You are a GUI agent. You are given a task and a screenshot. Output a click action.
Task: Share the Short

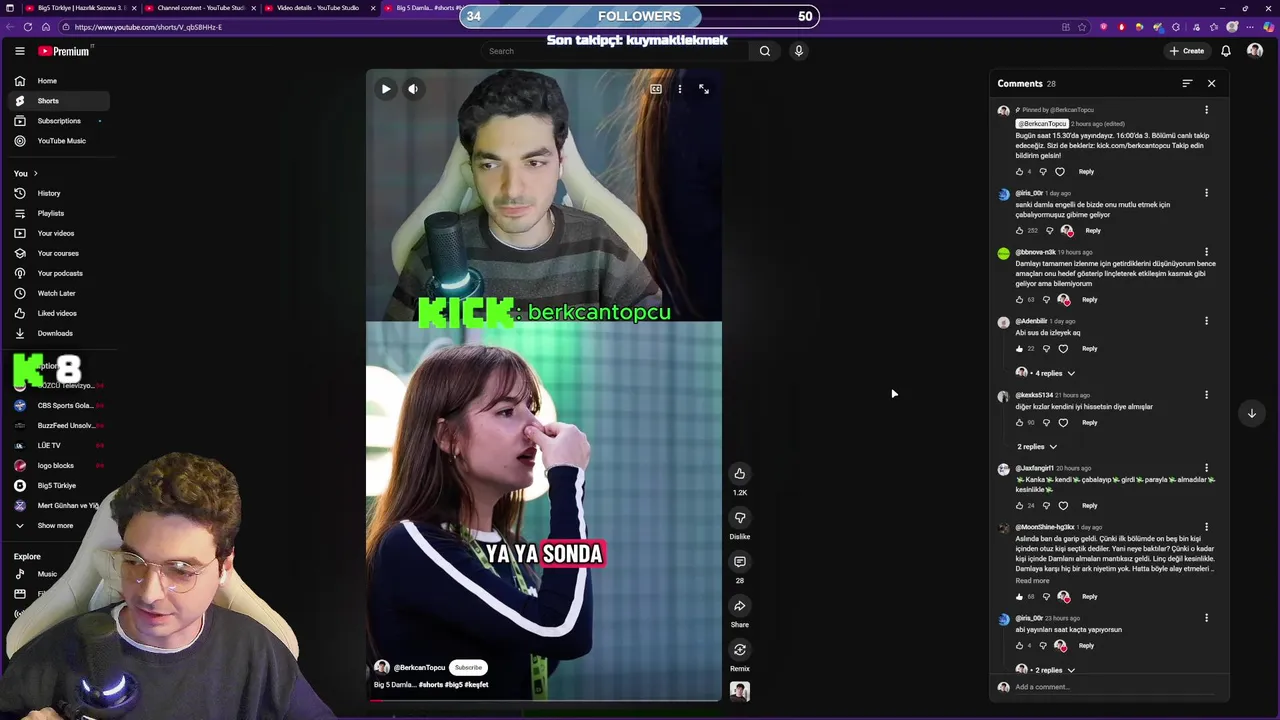(x=740, y=606)
